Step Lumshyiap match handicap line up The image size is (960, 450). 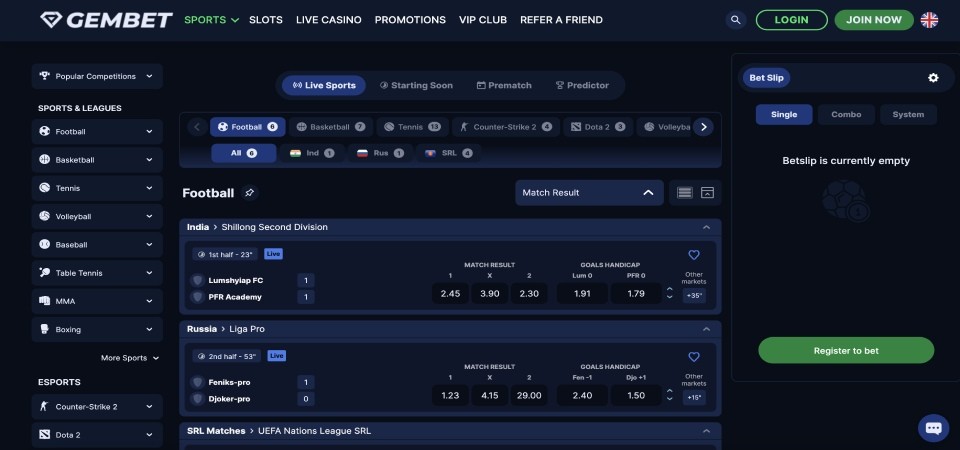[670, 289]
